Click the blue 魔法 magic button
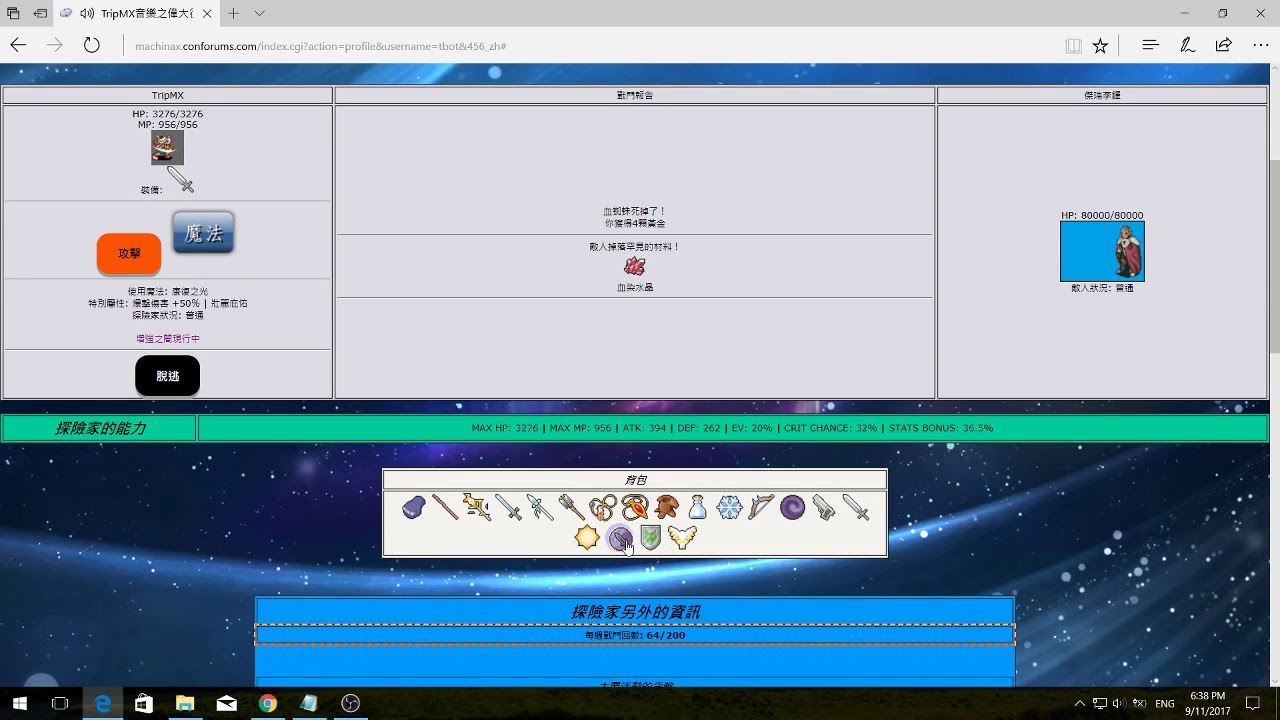 tap(203, 233)
